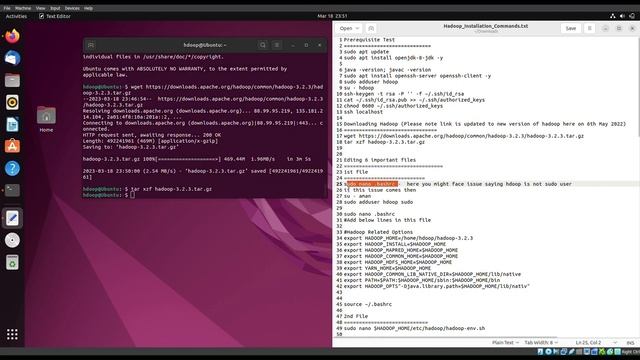Viewport: 640px width, 360px height.
Task: Click 'export HADOOP_HOME=/home/hdoop/hadoop-3.2.3' line
Action: coord(408,238)
